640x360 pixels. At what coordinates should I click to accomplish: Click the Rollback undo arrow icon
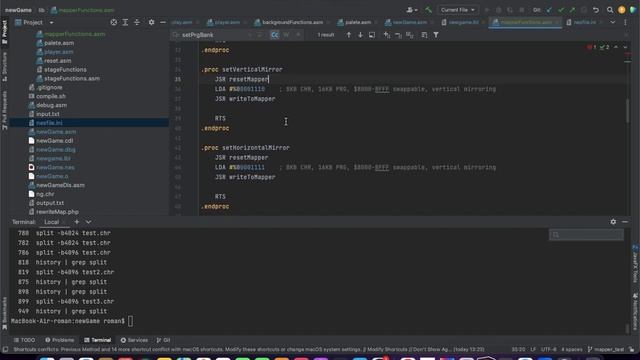pos(596,10)
